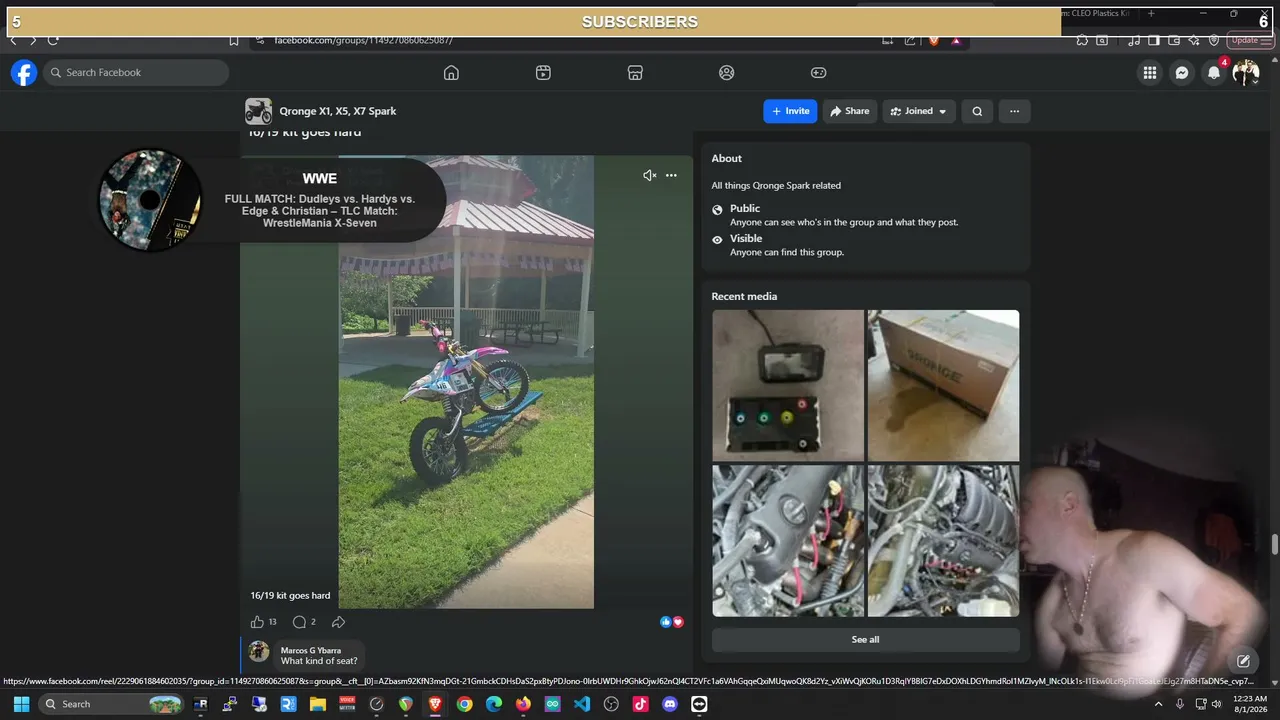Click the page vertical scrollbar thumb

1274,544
